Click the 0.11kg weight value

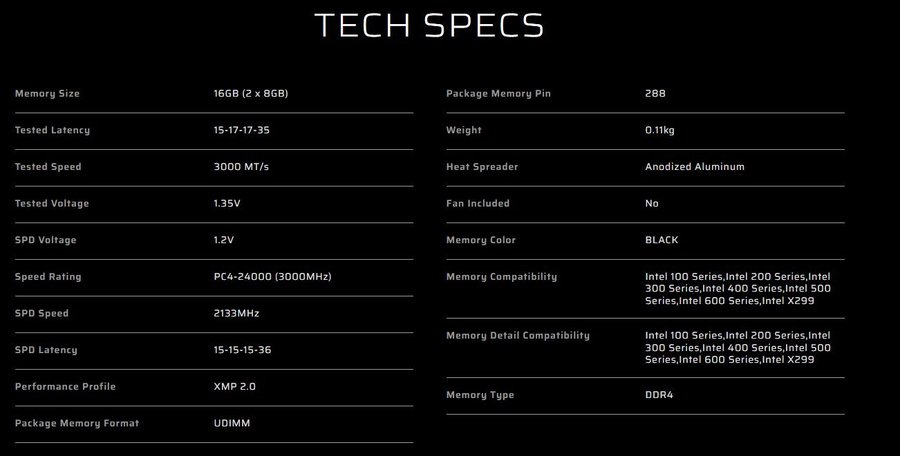[664, 130]
